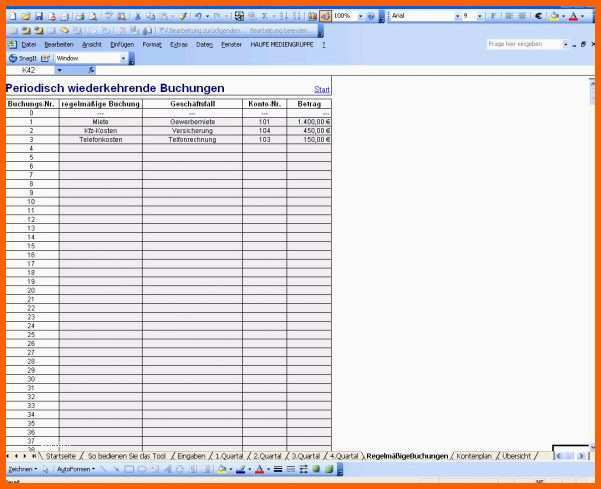
Task: Select the Rectangle shape tool in drawing toolbar
Action: [129, 469]
